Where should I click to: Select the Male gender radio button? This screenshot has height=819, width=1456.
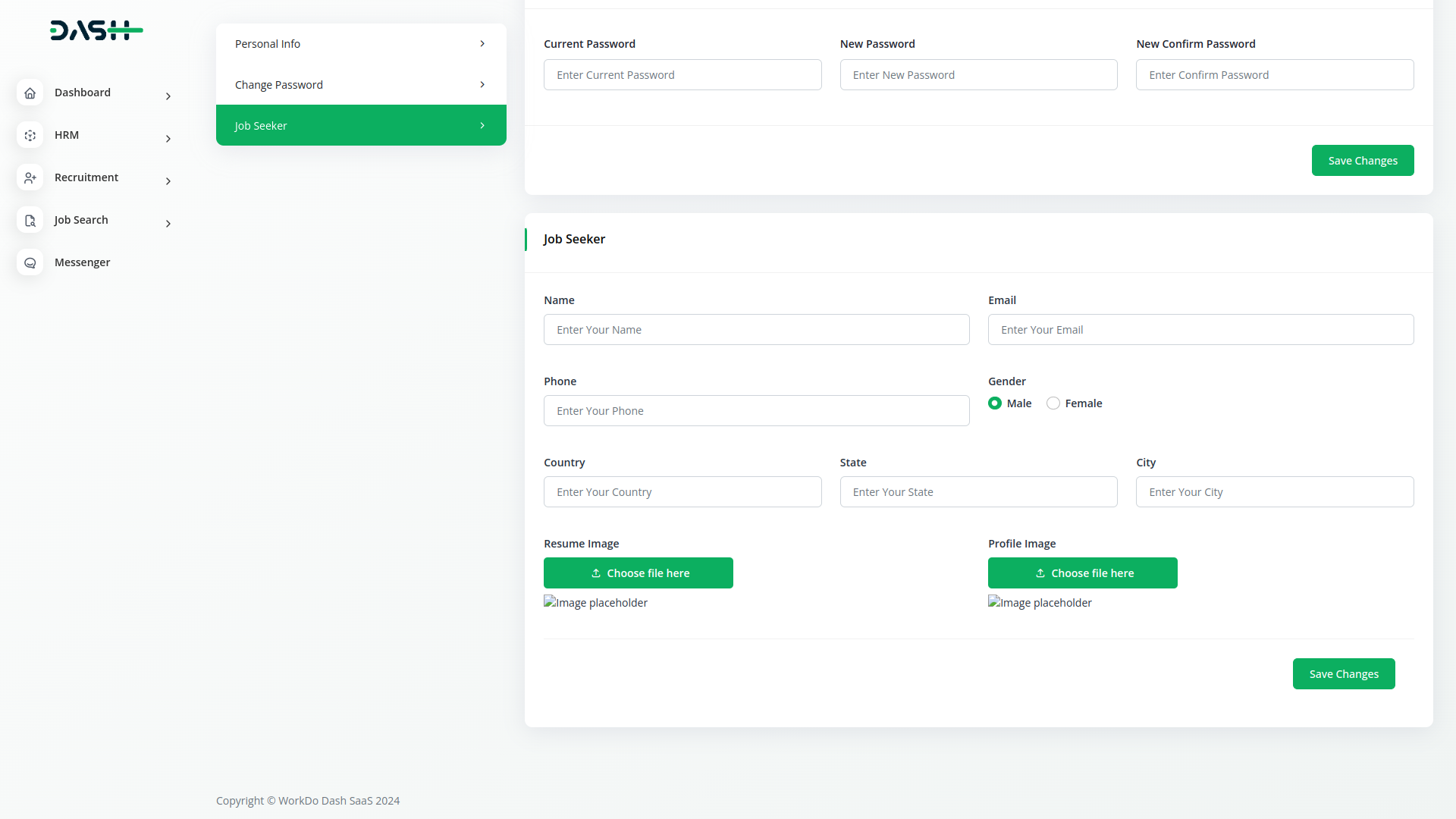[995, 403]
